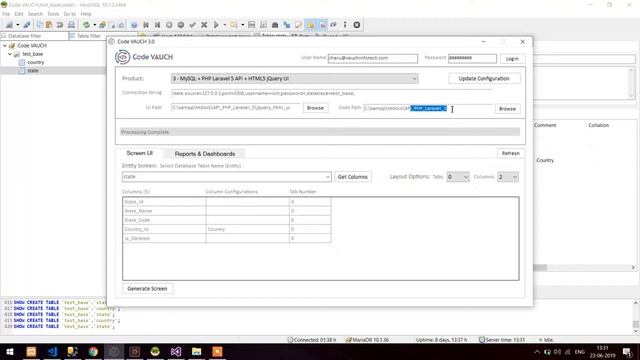
Task: Open HeidiSQL File menu
Action: pos(6,14)
